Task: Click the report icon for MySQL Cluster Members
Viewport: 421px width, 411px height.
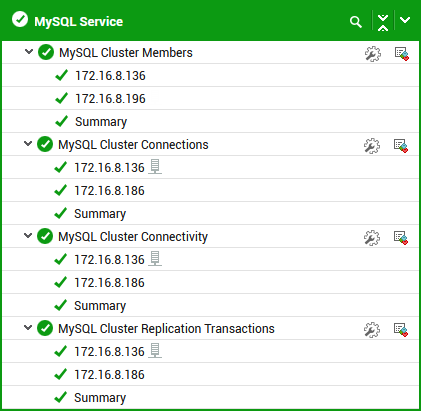Action: 402,54
